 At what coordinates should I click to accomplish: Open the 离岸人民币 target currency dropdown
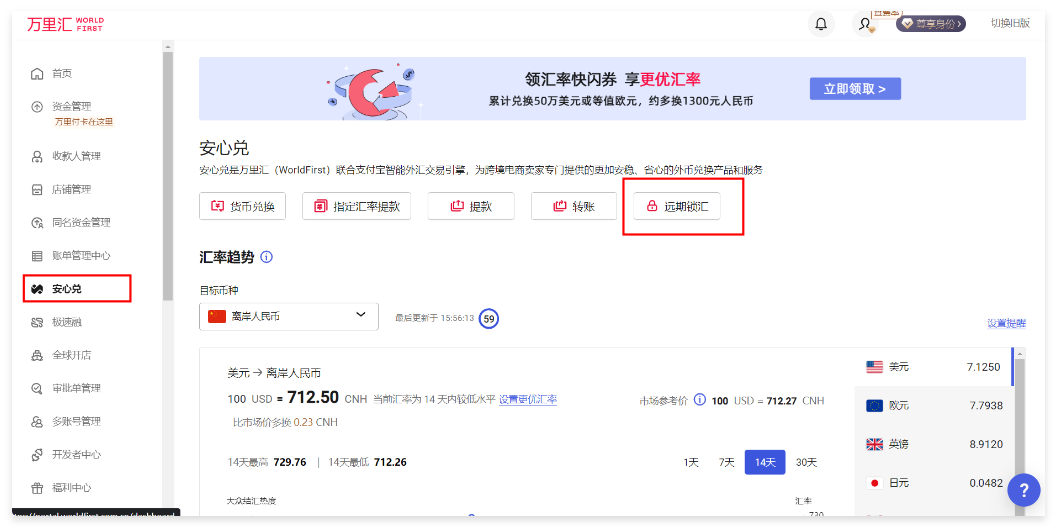click(289, 316)
